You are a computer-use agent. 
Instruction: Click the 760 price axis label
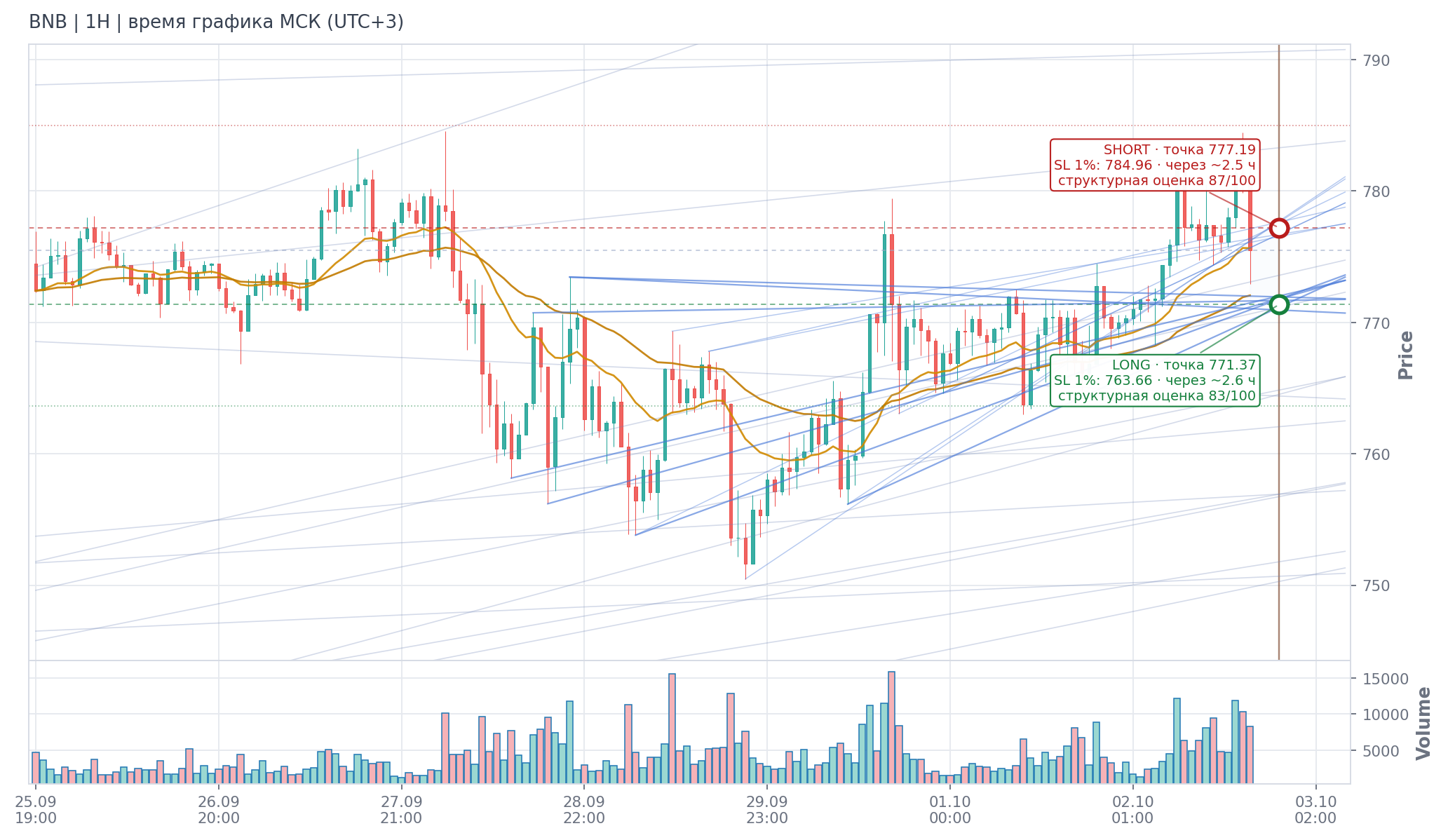pos(1376,454)
